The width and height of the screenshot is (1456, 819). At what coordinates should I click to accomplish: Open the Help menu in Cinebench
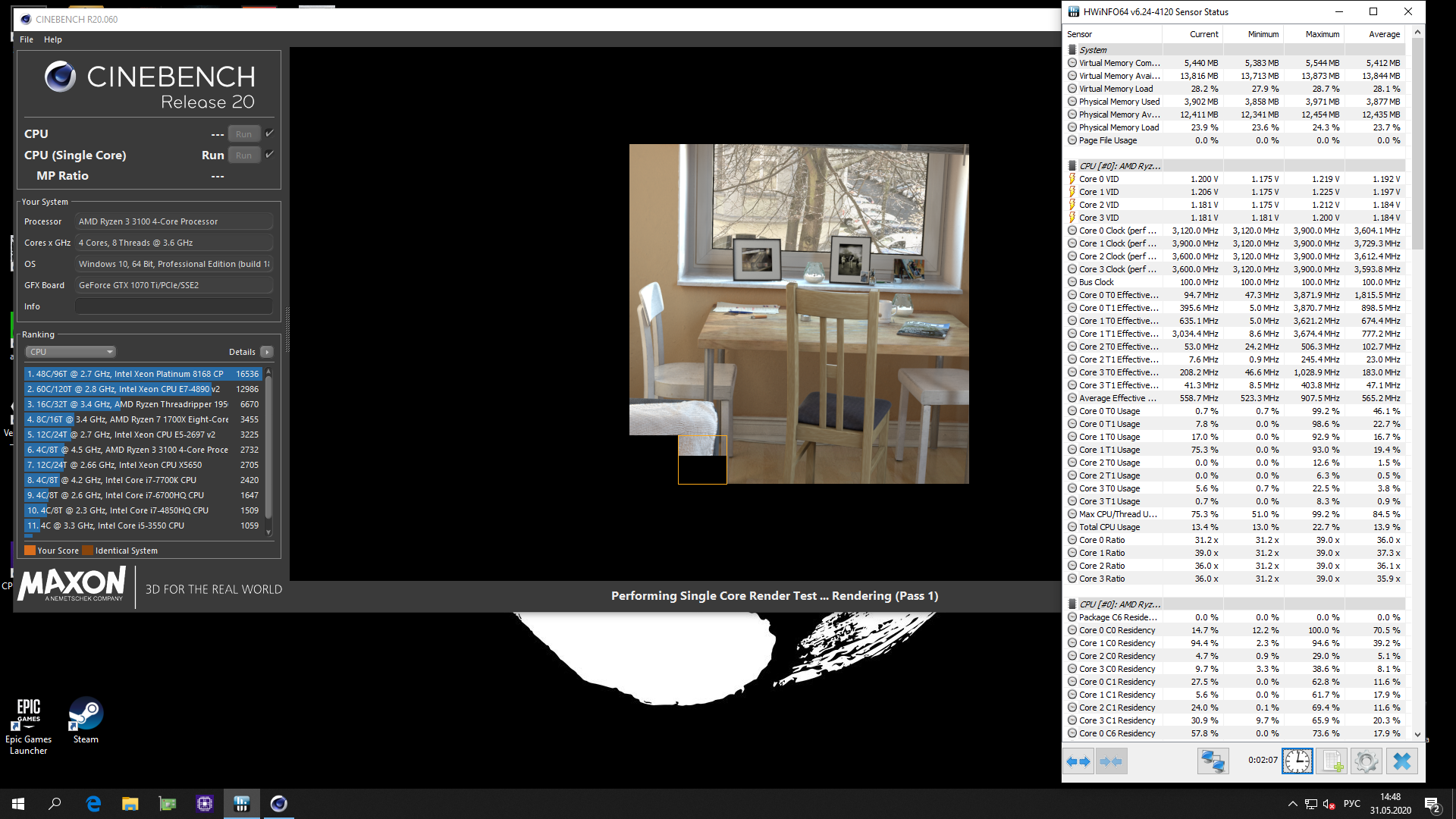point(53,39)
